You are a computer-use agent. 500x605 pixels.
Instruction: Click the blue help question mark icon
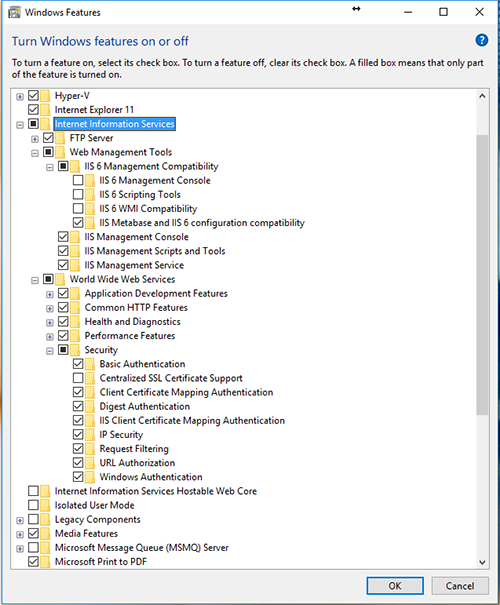[481, 40]
